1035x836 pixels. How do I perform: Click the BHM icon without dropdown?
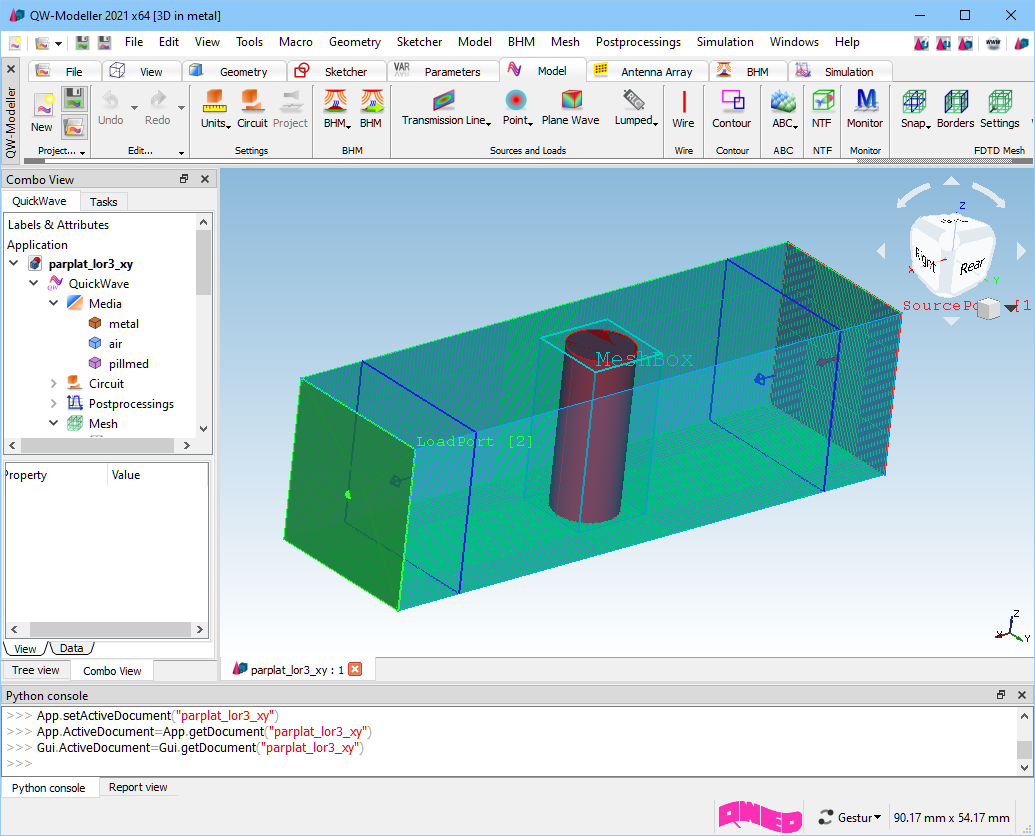(x=372, y=101)
